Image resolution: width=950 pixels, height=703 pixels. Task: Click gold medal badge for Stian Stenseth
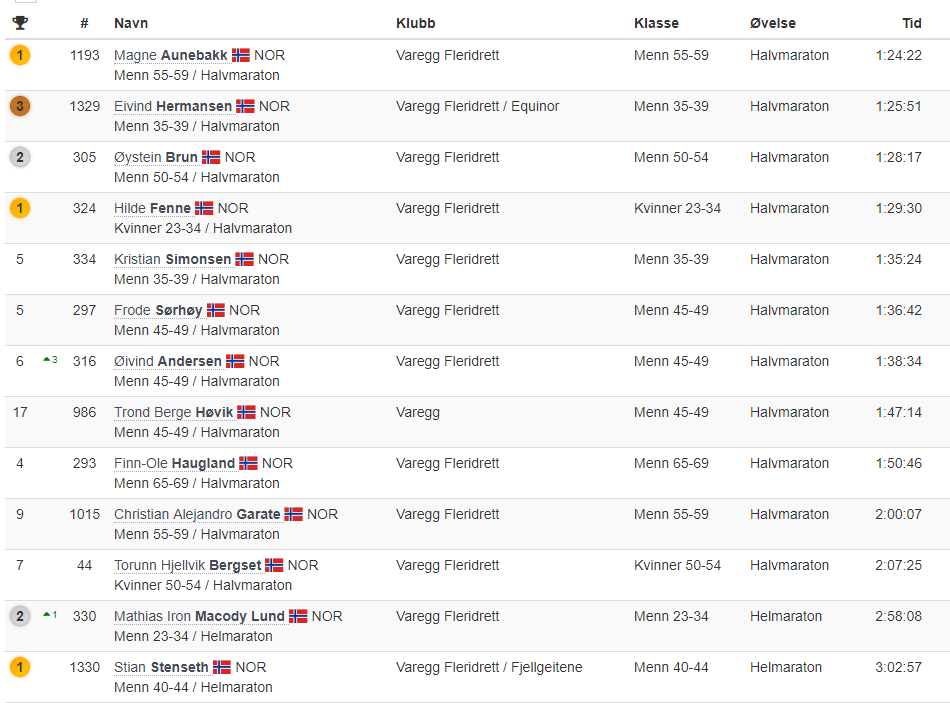[x=20, y=667]
